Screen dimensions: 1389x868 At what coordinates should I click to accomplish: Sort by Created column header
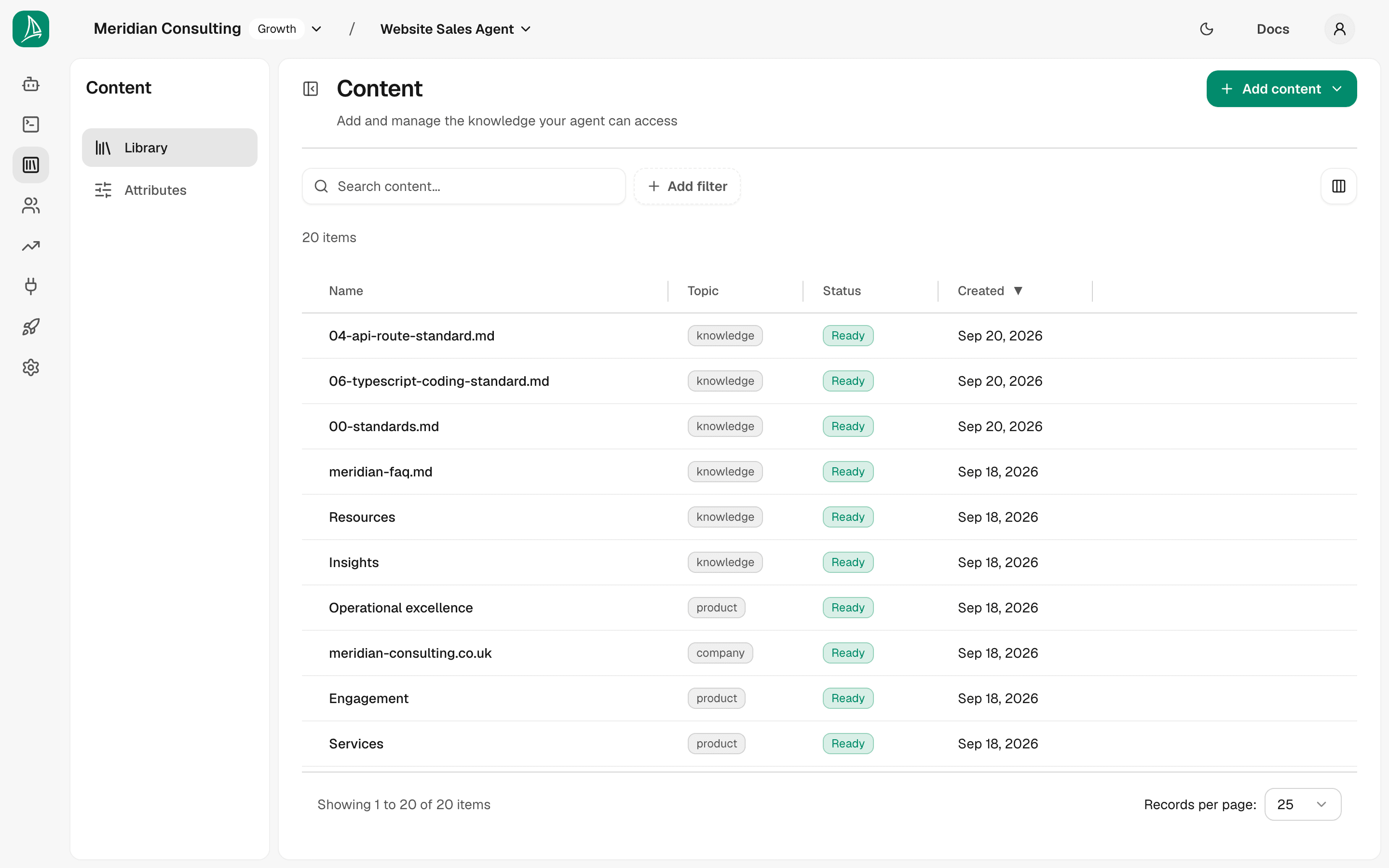(x=990, y=291)
